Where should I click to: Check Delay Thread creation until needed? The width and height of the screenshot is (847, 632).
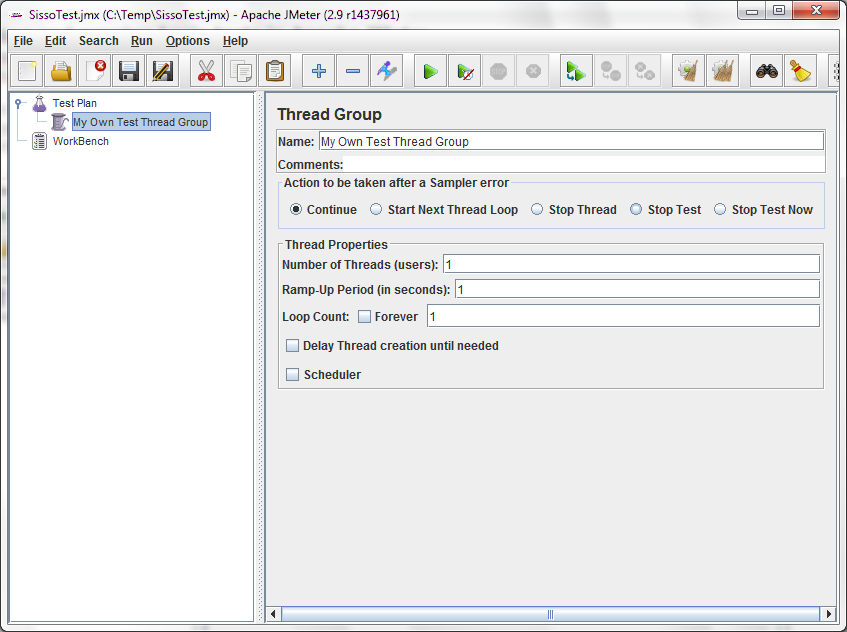click(292, 346)
